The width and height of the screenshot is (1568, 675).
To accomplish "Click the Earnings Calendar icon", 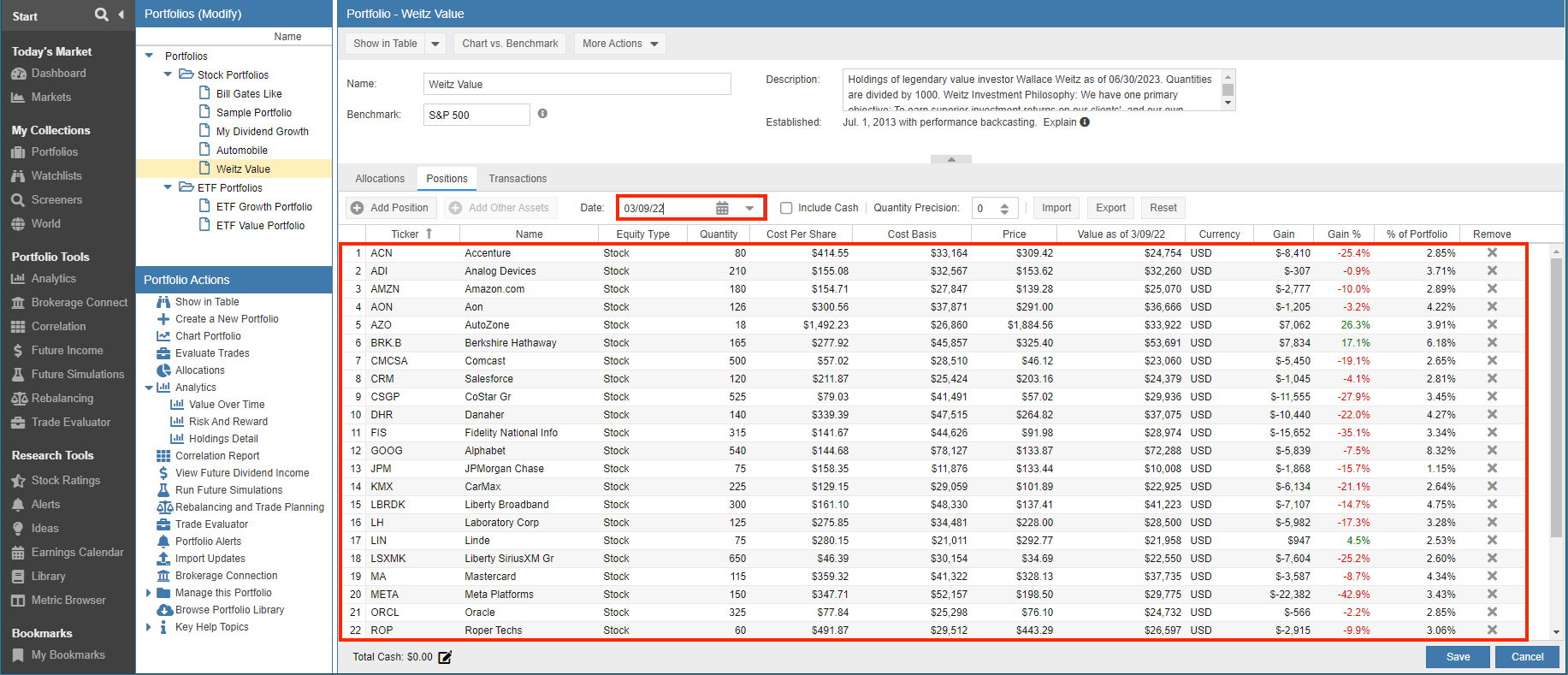I will [x=19, y=553].
